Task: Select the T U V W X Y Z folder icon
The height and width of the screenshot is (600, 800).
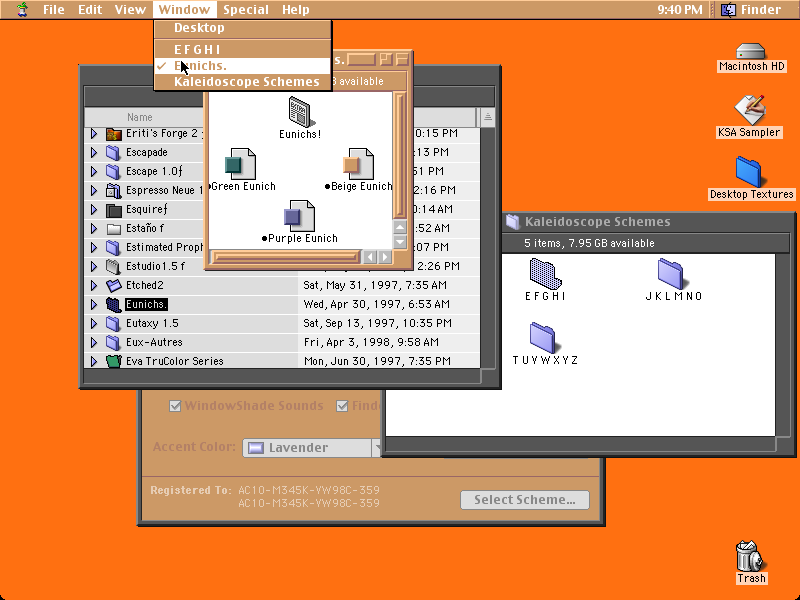Action: [543, 337]
